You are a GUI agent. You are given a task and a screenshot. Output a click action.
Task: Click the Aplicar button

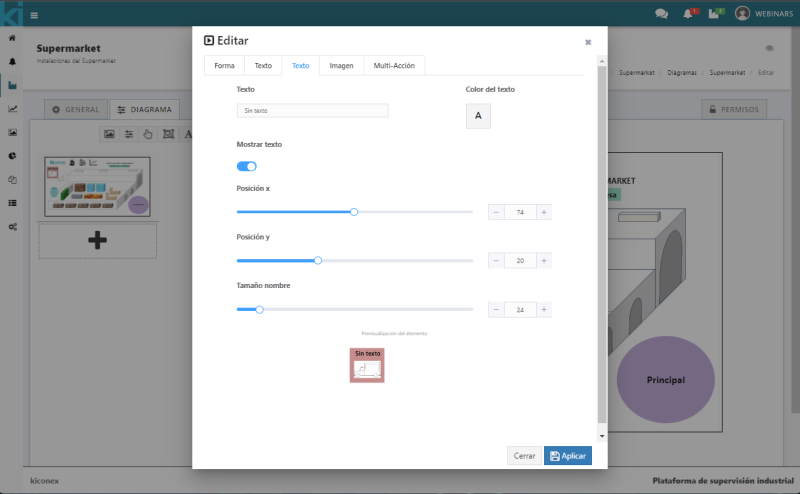pos(568,456)
